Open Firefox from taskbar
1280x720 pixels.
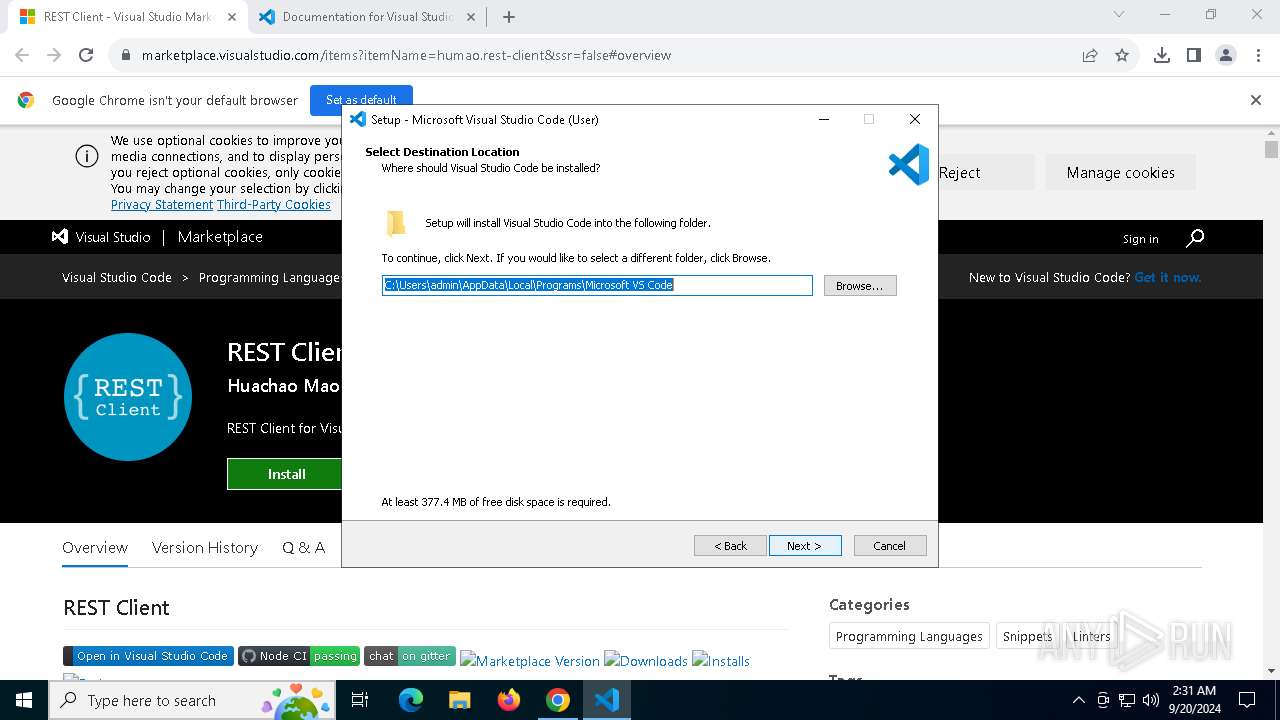pyautogui.click(x=509, y=700)
